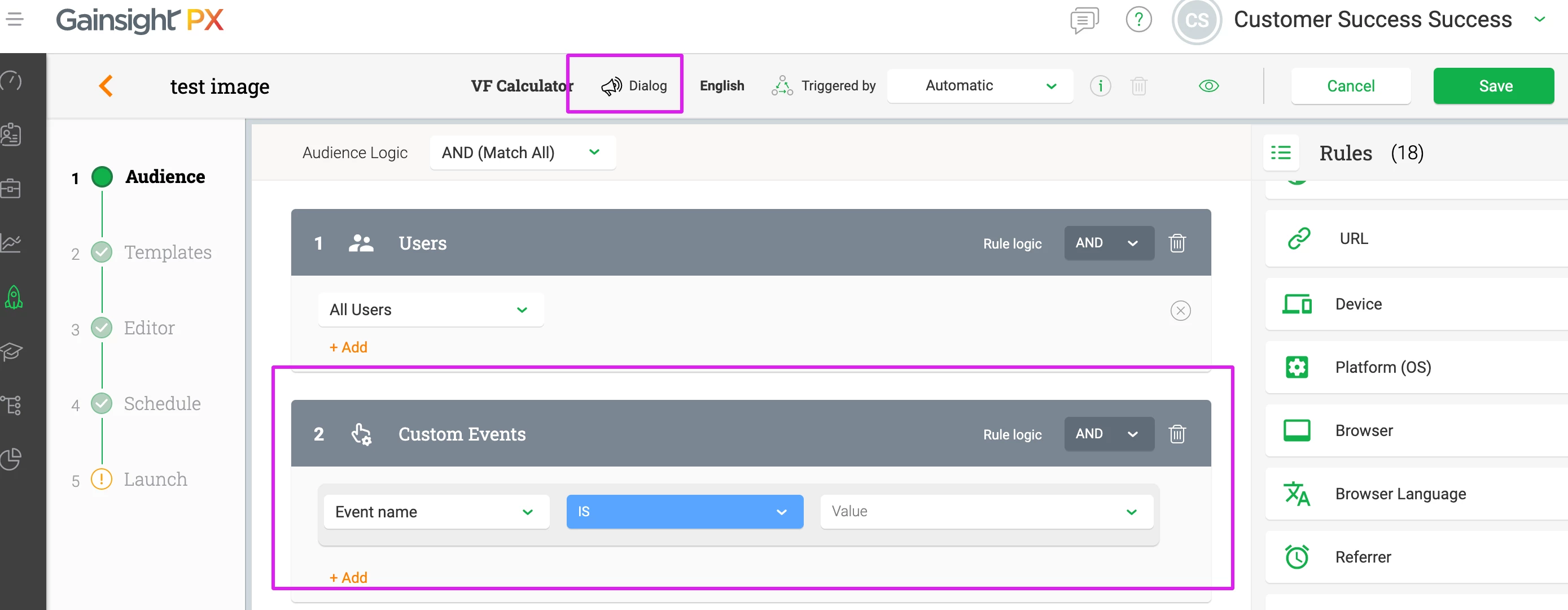
Task: Add the URL rule
Action: pos(1416,238)
